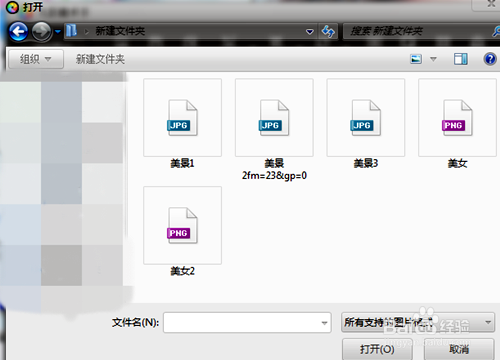Click the 打开(O) open button
The height and width of the screenshot is (360, 500).
pos(377,349)
